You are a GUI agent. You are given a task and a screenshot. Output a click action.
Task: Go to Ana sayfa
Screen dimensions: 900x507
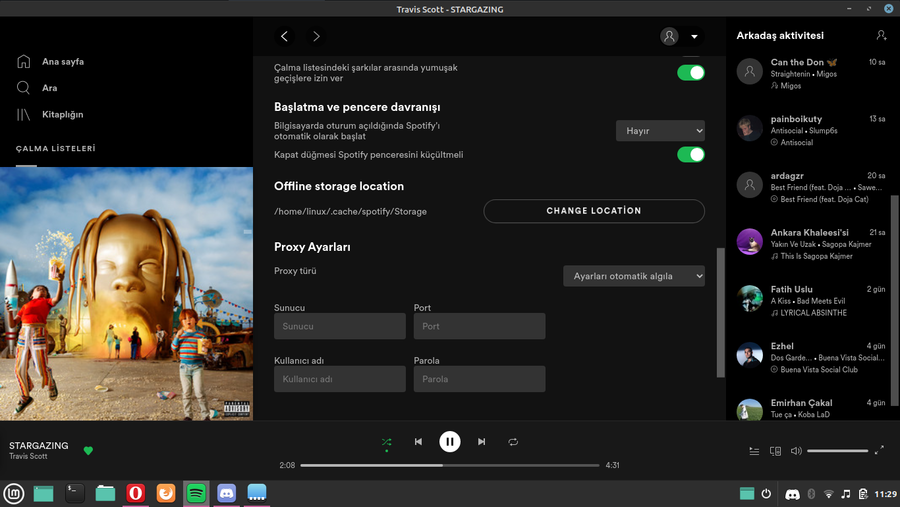[62, 62]
